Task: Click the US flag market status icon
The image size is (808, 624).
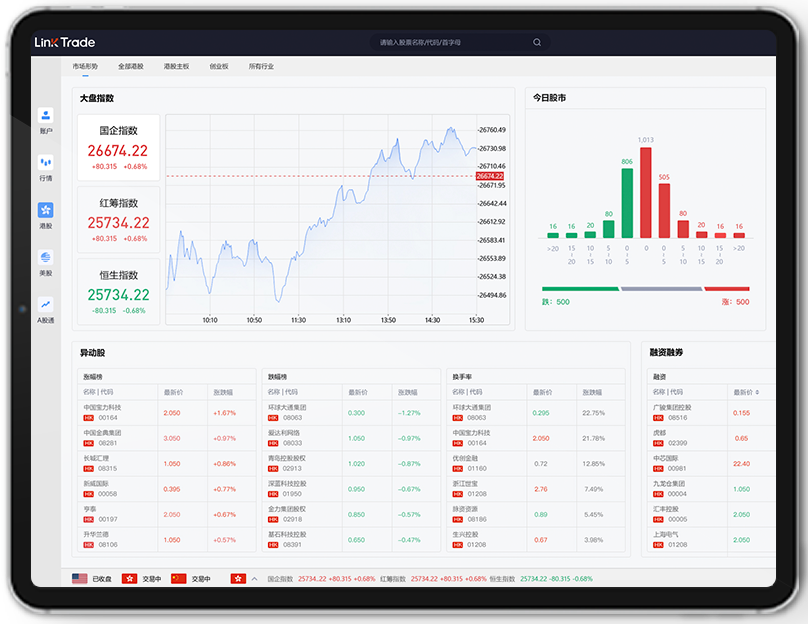Action: pos(79,578)
